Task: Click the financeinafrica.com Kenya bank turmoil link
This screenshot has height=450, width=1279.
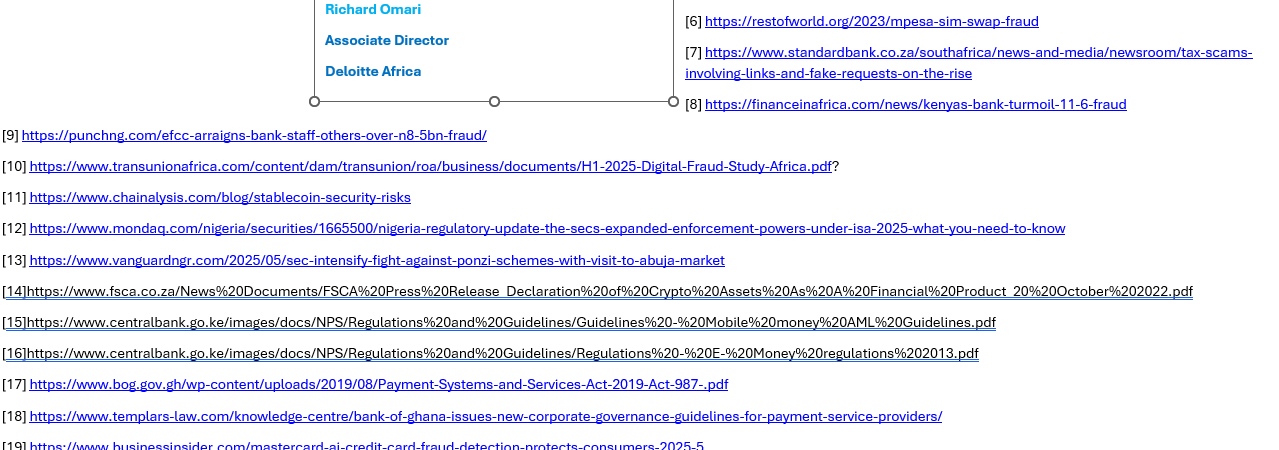Action: click(x=915, y=105)
